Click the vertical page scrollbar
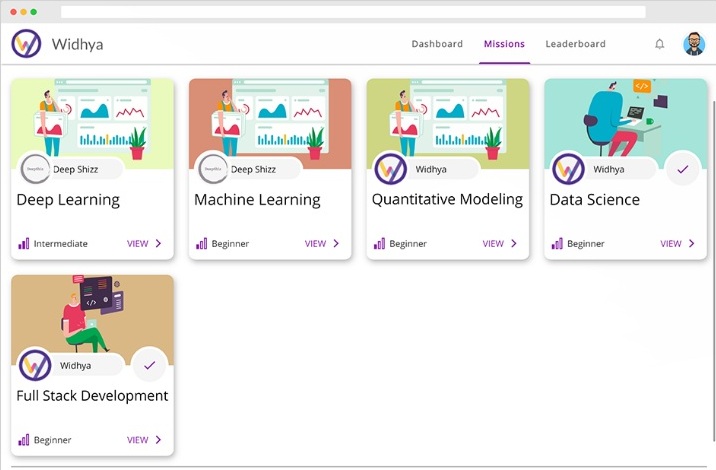The width and height of the screenshot is (716, 470). tap(713, 269)
